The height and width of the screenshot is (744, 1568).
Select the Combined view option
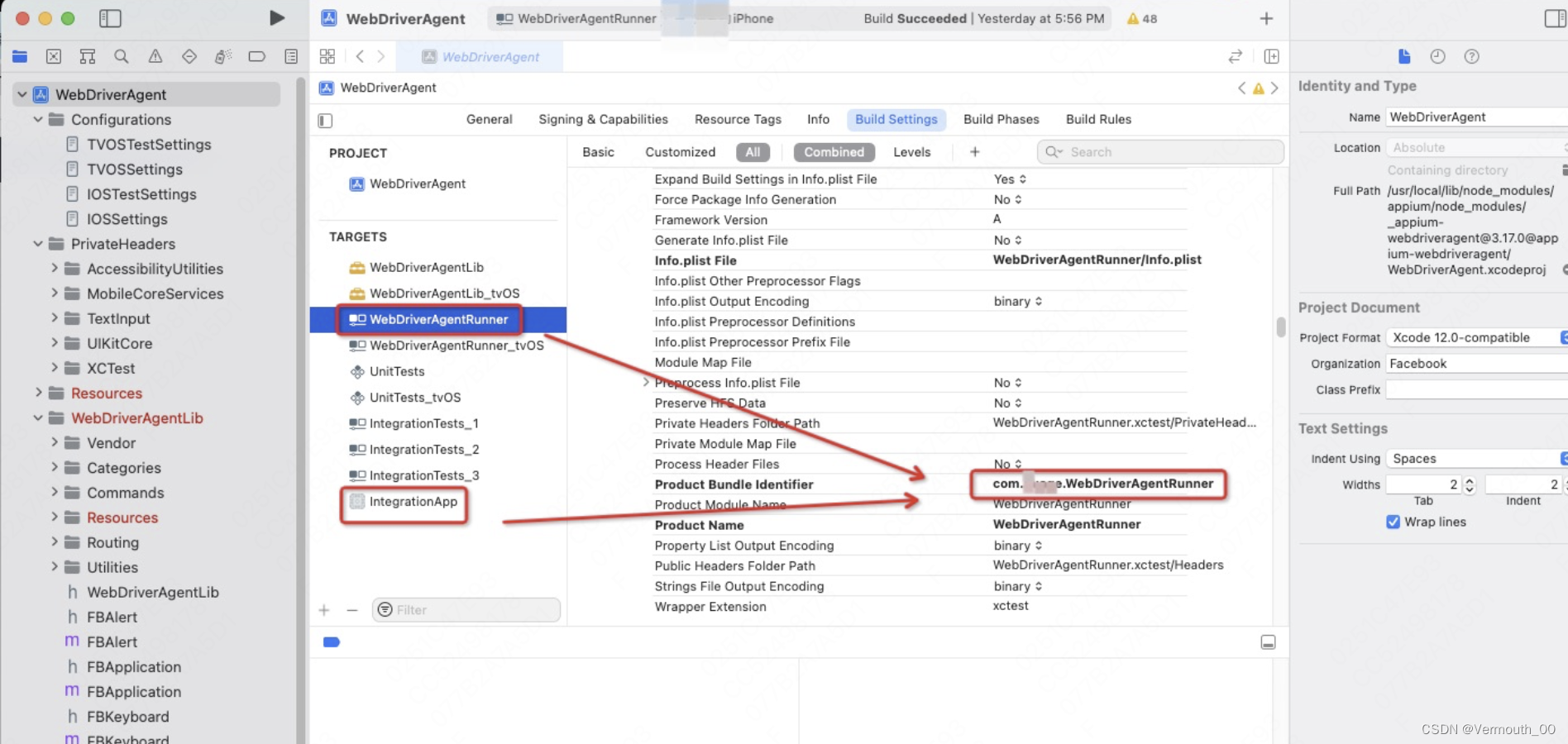click(834, 152)
